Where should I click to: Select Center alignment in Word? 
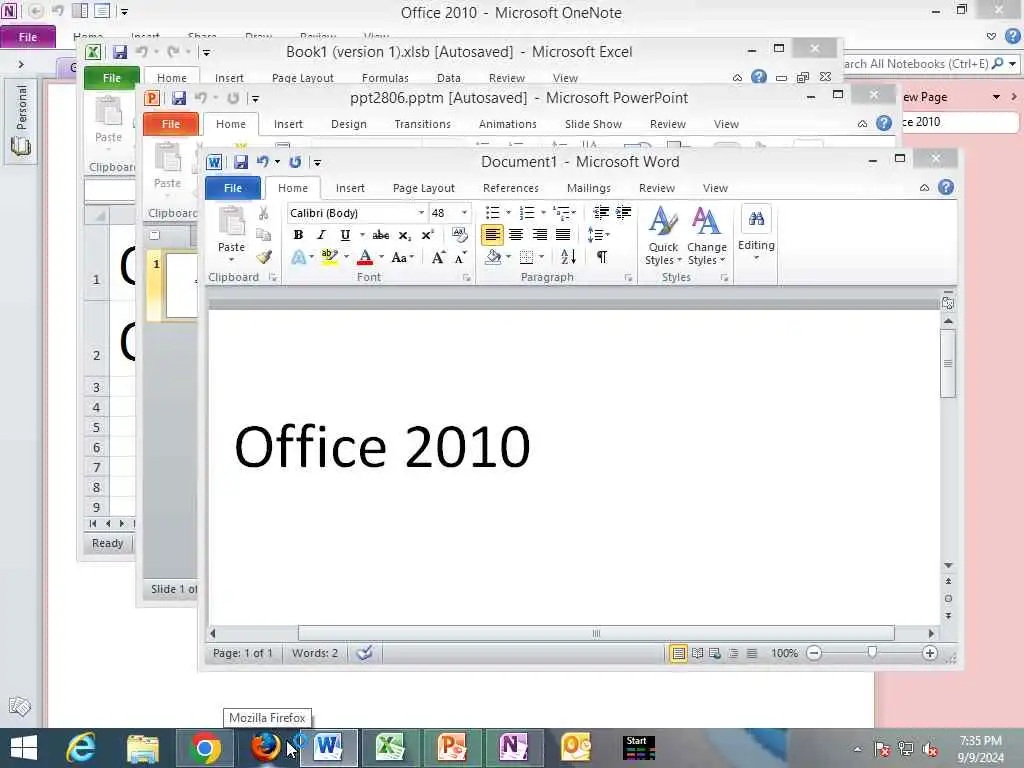point(516,234)
